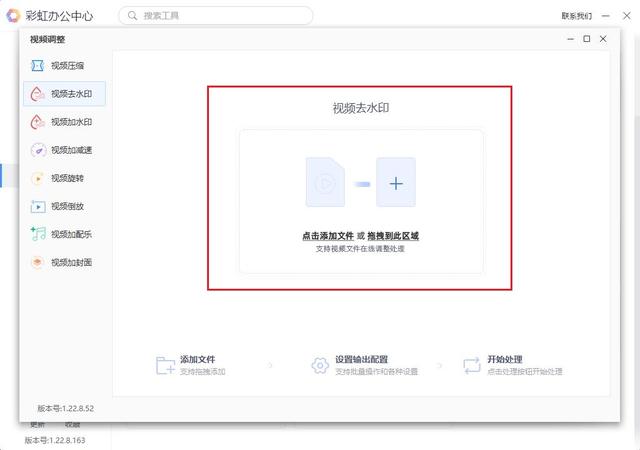This screenshot has height=450, width=640.
Task: Click the 视频加水印 droplet icon
Action: (x=37, y=122)
